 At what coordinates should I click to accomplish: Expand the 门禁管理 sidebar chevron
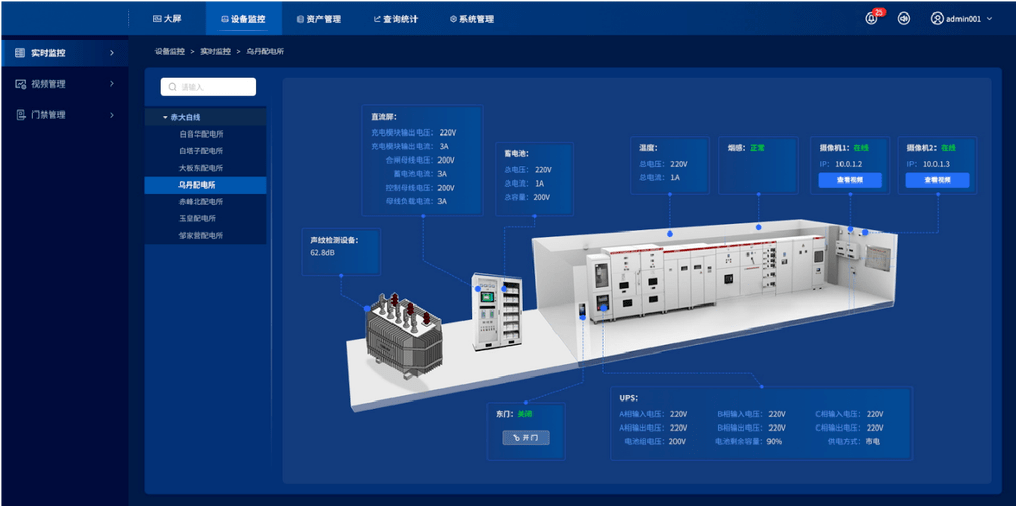point(111,115)
